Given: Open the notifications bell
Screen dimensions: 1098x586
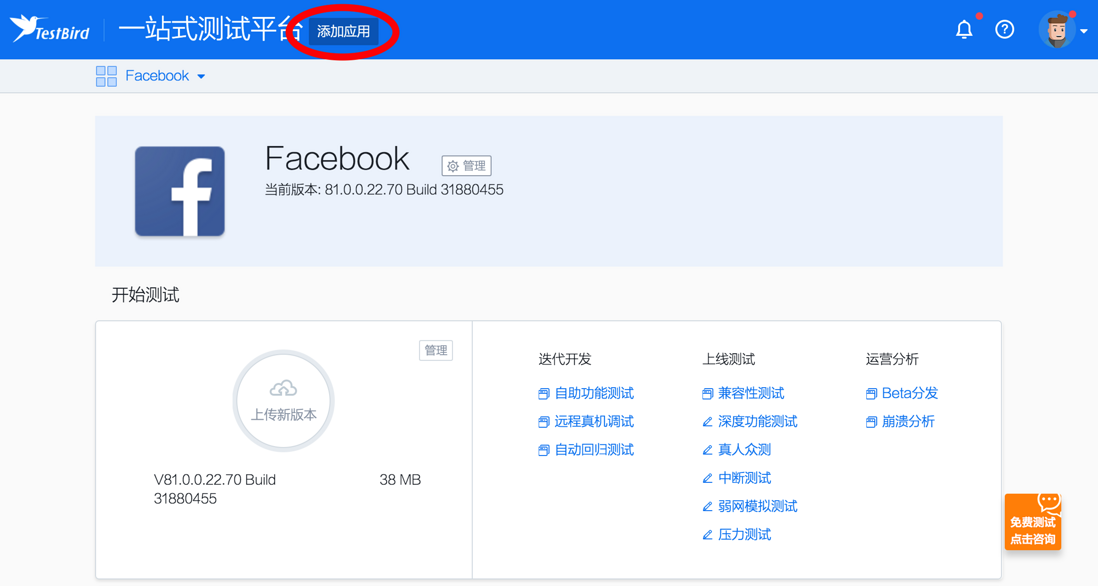Looking at the screenshot, I should click(x=964, y=29).
